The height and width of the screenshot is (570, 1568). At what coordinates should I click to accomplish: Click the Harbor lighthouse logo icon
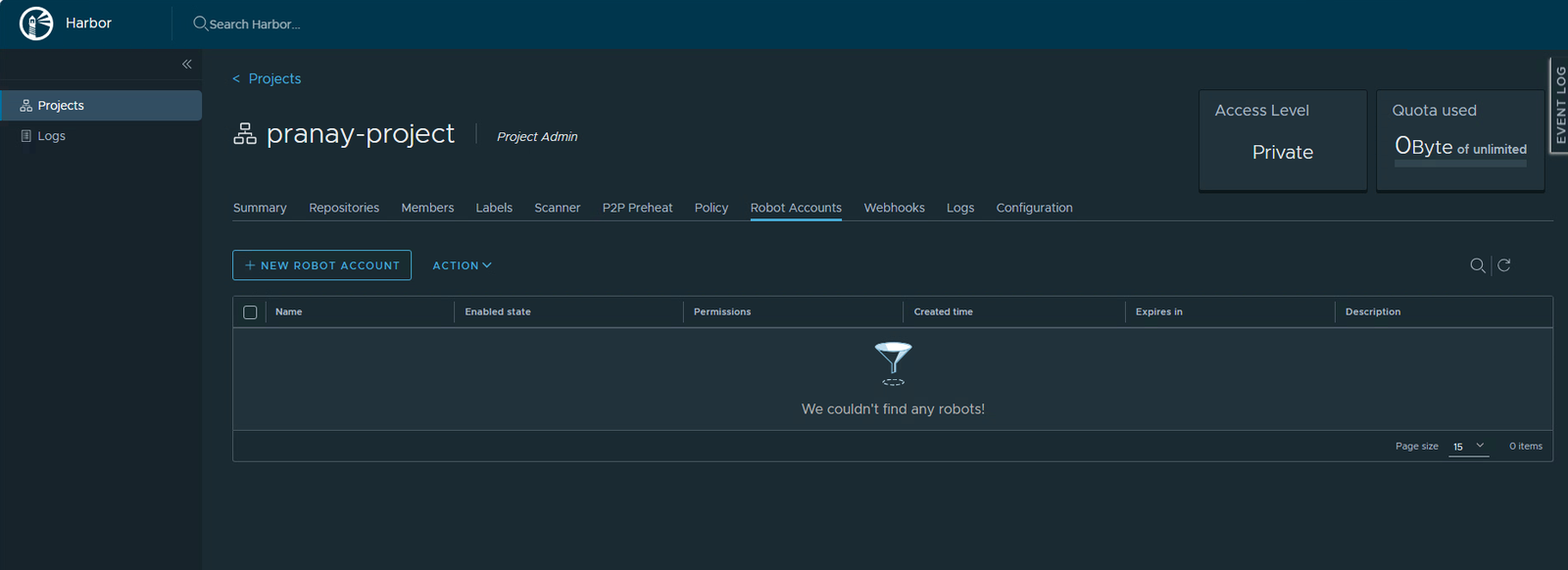36,24
